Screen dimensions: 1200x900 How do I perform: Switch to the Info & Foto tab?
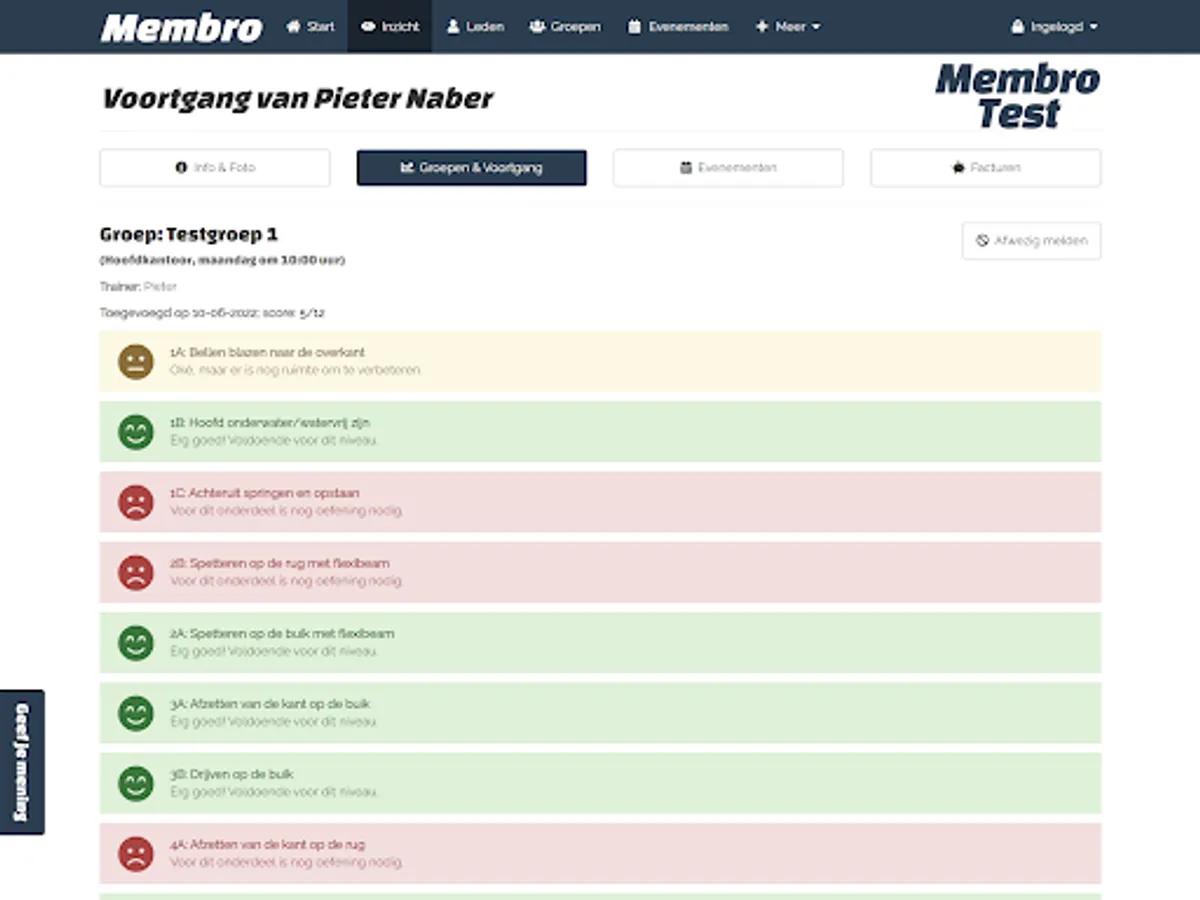(x=215, y=168)
